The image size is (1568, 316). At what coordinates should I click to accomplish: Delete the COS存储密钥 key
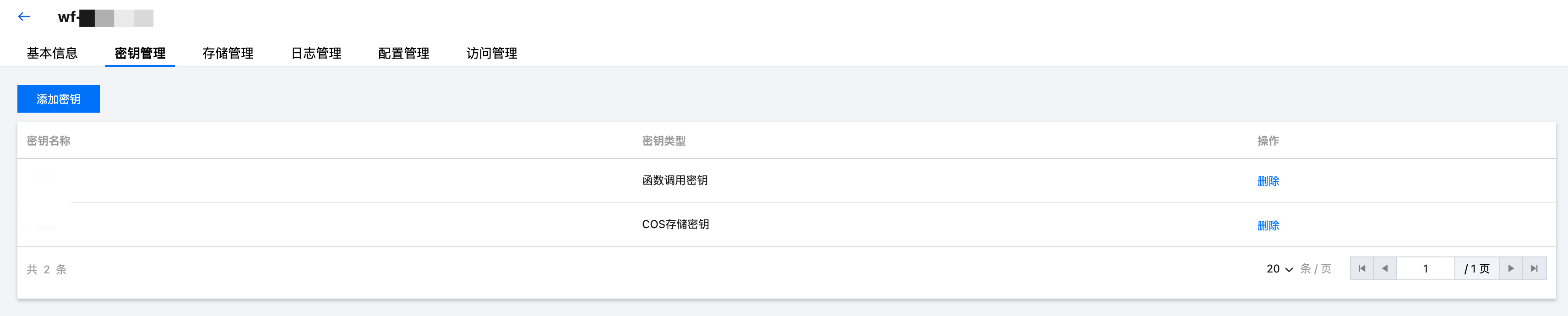1268,225
